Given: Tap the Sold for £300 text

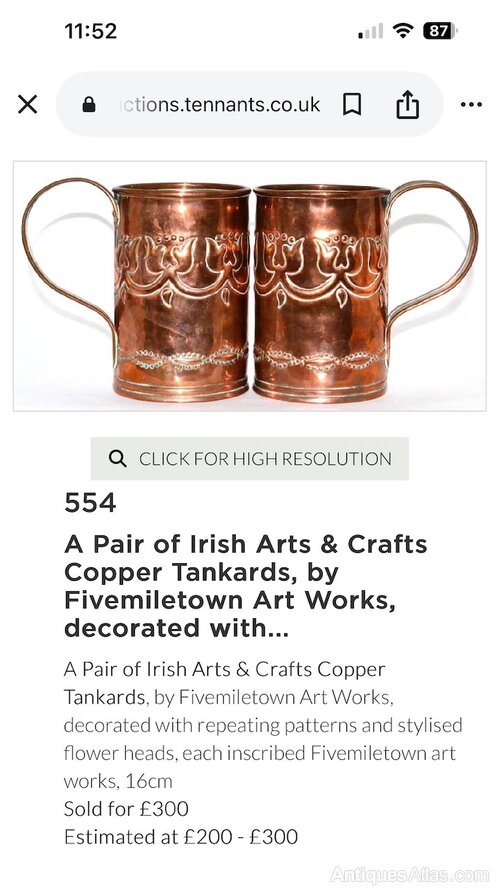Looking at the screenshot, I should pos(126,809).
